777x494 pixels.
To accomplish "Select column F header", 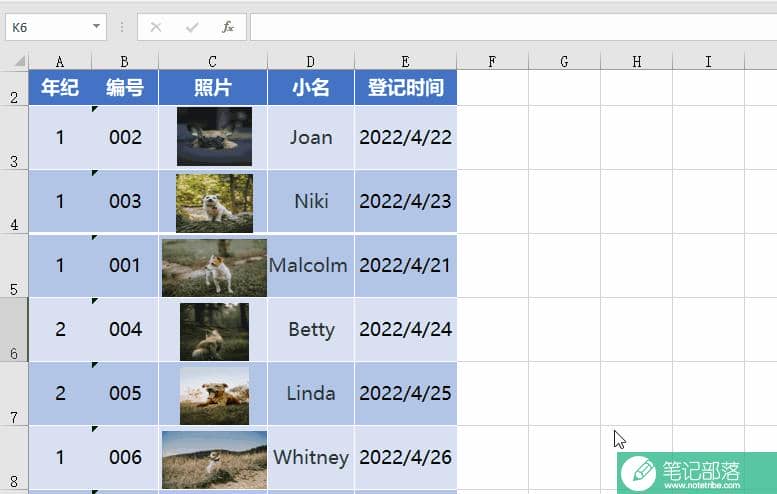I will (493, 61).
